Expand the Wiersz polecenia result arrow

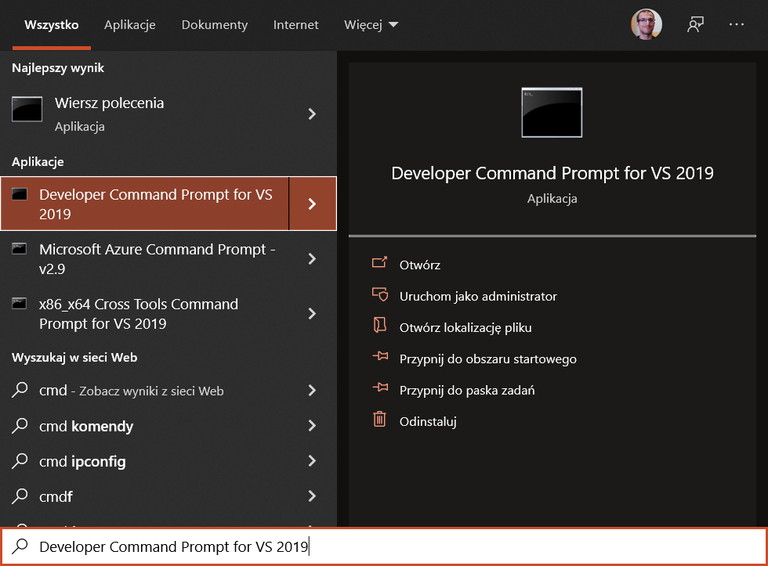pyautogui.click(x=312, y=114)
